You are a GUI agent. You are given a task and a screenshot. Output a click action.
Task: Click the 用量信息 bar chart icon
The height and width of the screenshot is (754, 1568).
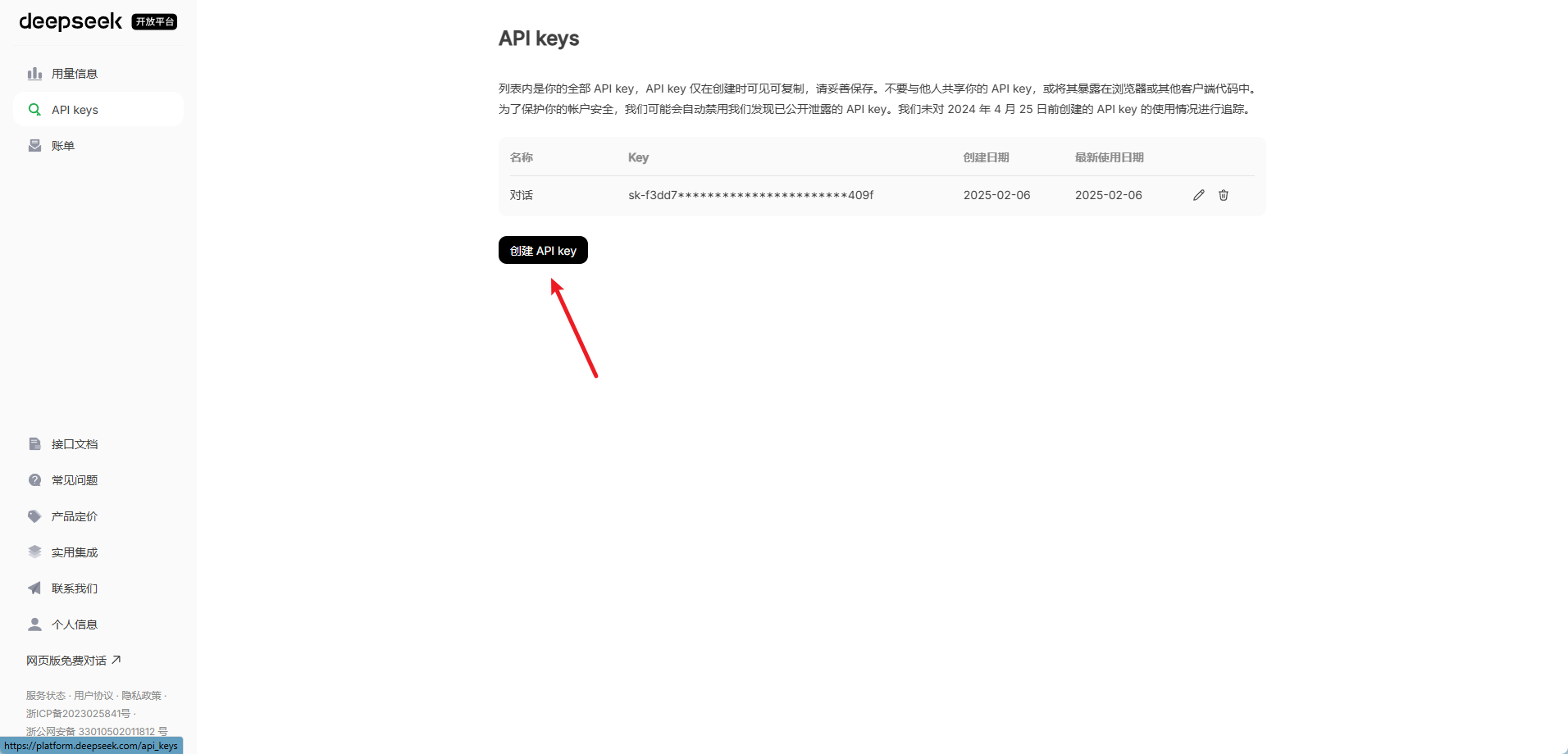tap(34, 74)
